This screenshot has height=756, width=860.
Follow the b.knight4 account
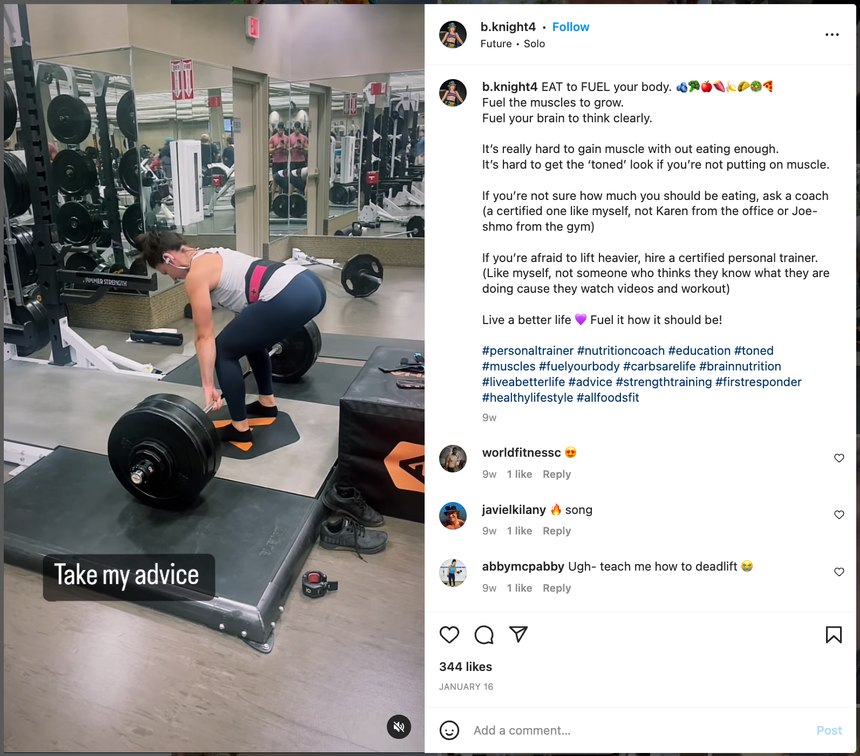(570, 27)
